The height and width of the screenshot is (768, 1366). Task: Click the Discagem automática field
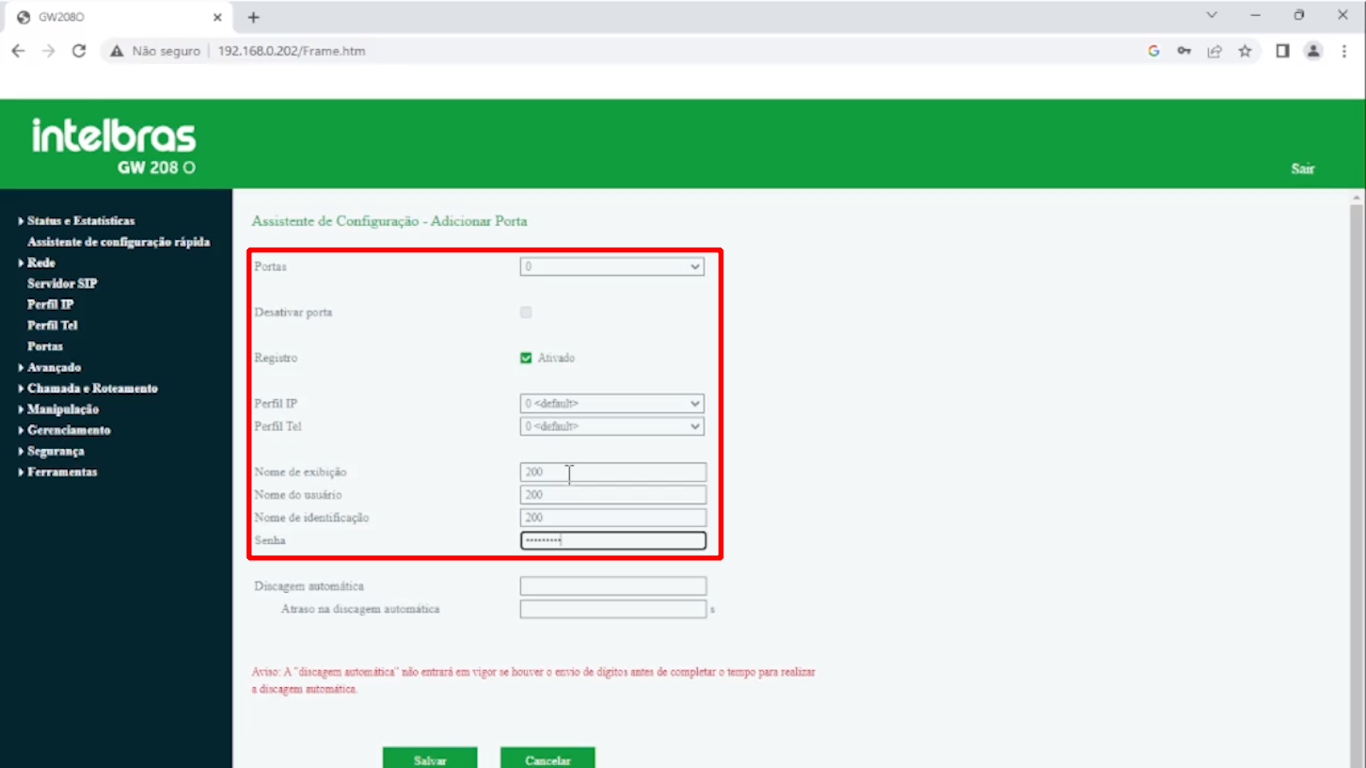click(613, 587)
